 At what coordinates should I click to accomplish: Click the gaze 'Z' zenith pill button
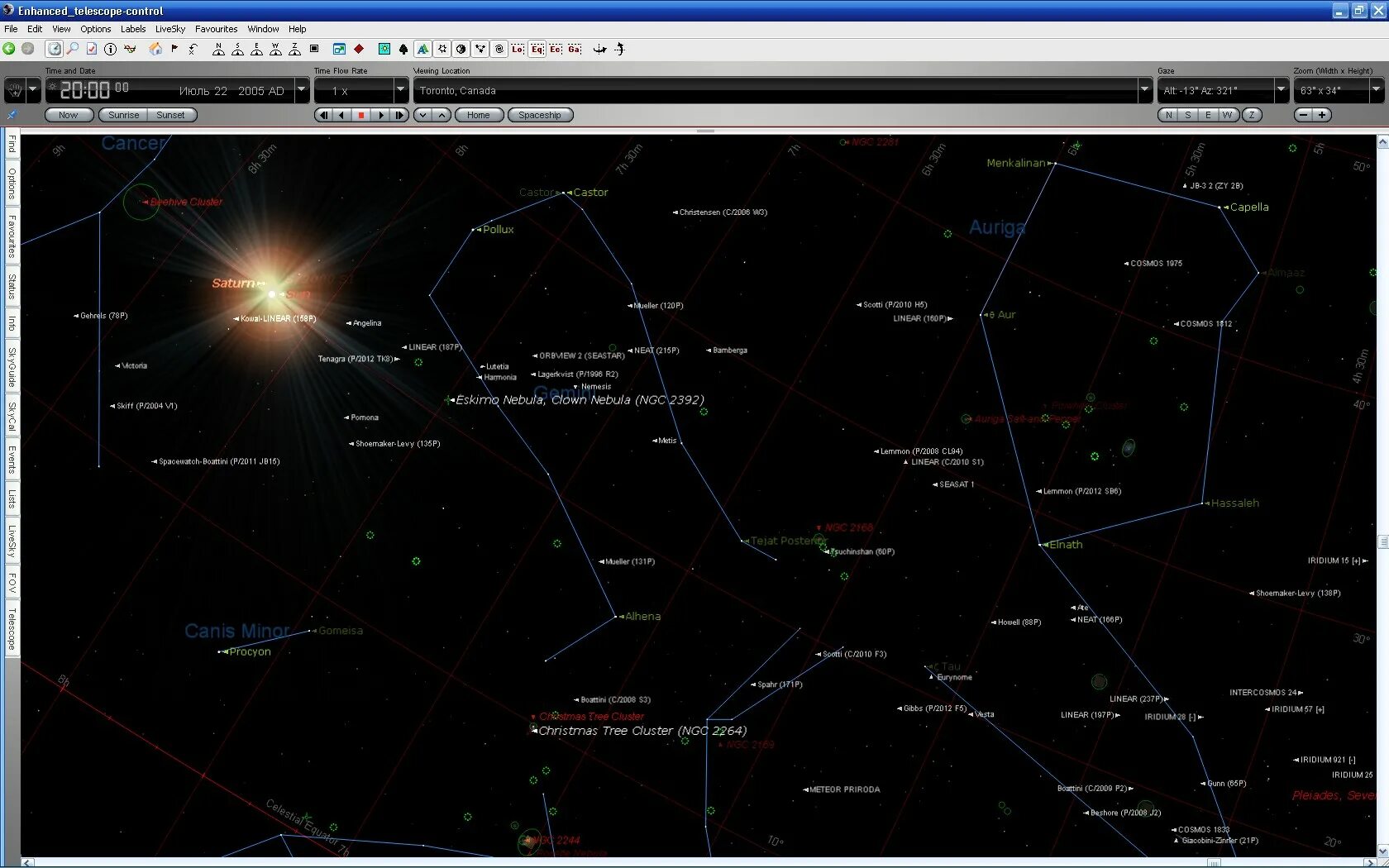point(1252,115)
